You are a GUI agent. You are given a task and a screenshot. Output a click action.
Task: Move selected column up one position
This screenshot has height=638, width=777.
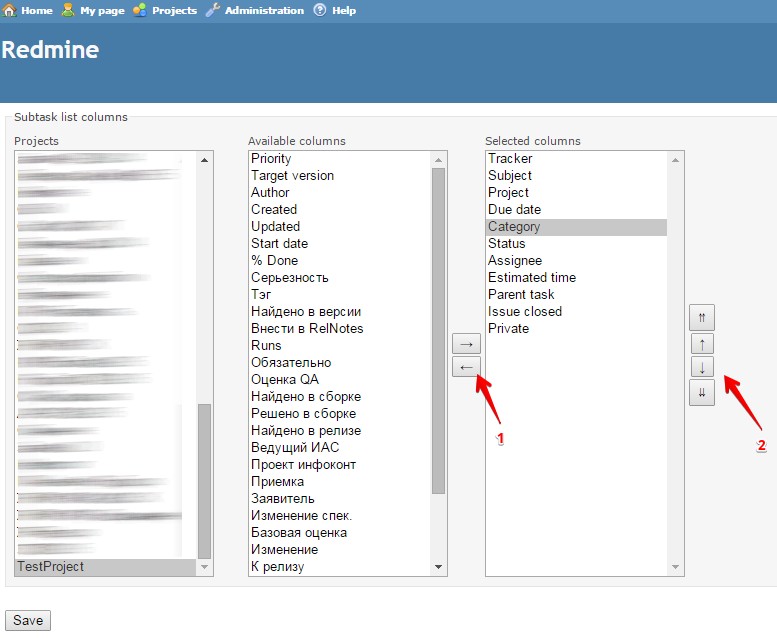coord(702,344)
